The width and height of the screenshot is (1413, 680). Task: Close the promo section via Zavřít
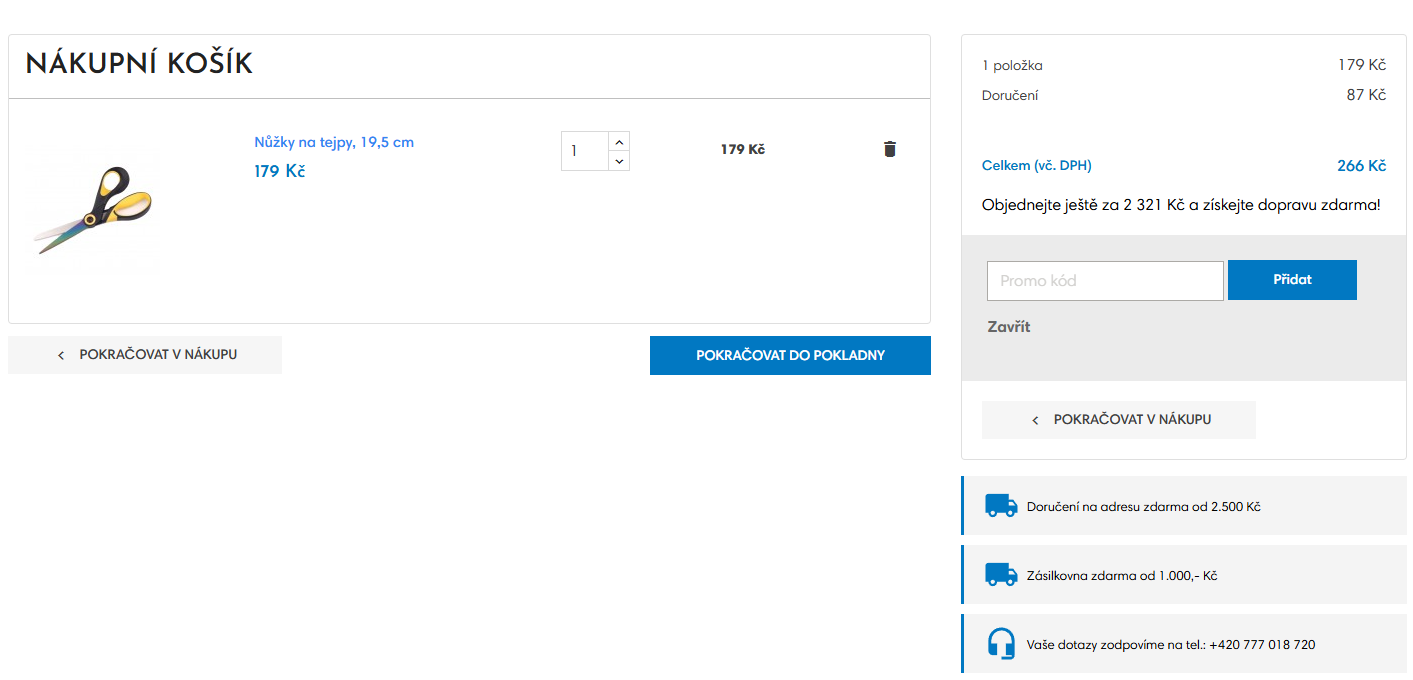tap(1009, 326)
